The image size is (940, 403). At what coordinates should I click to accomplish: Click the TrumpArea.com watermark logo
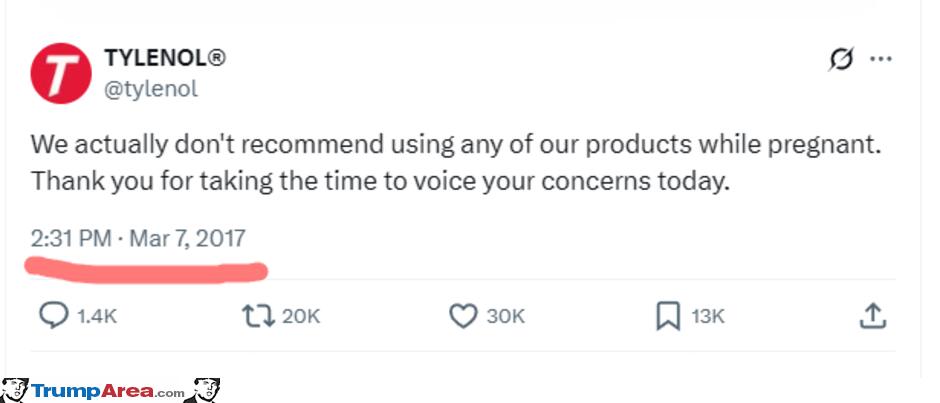[108, 391]
